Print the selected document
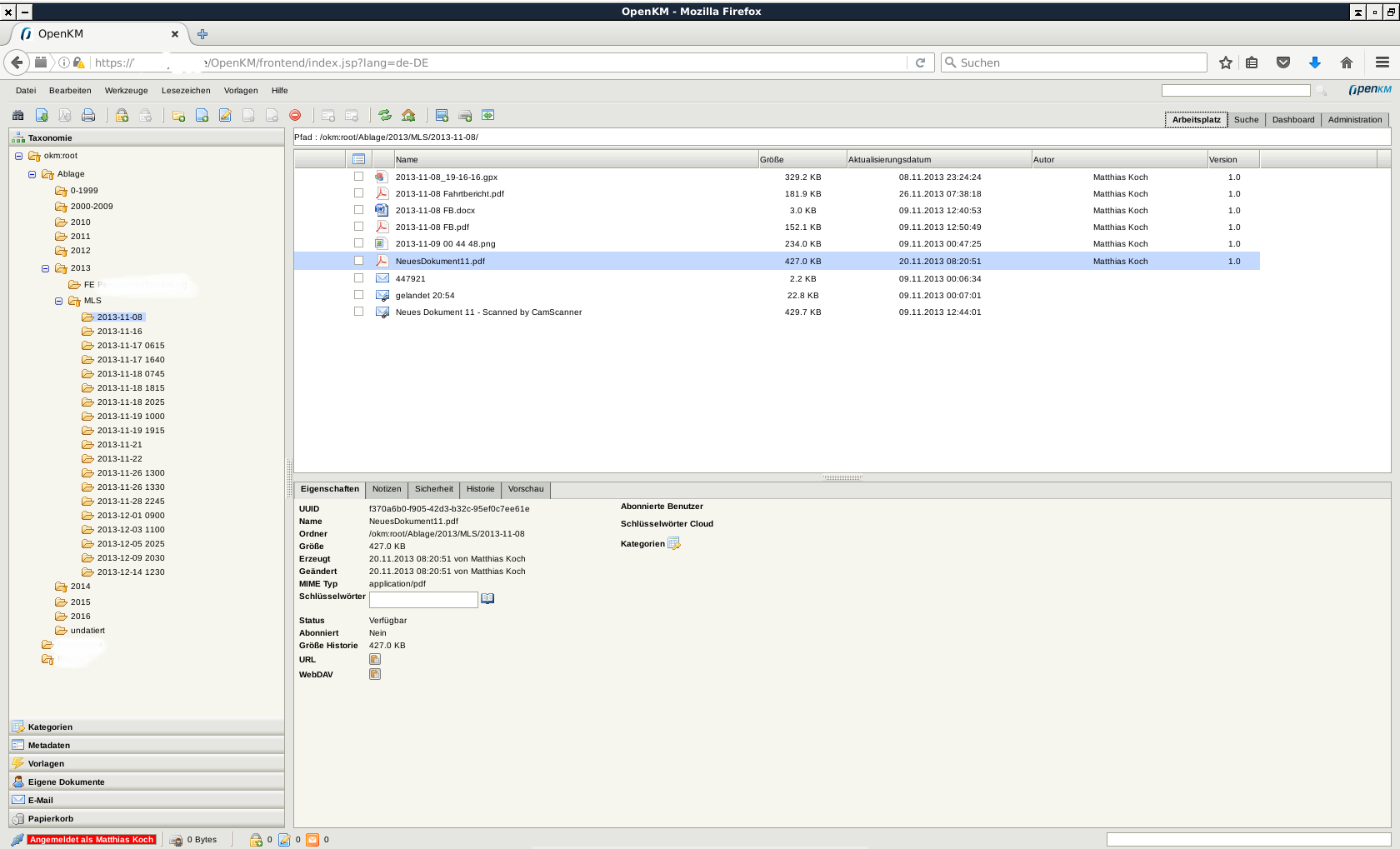 tap(88, 114)
